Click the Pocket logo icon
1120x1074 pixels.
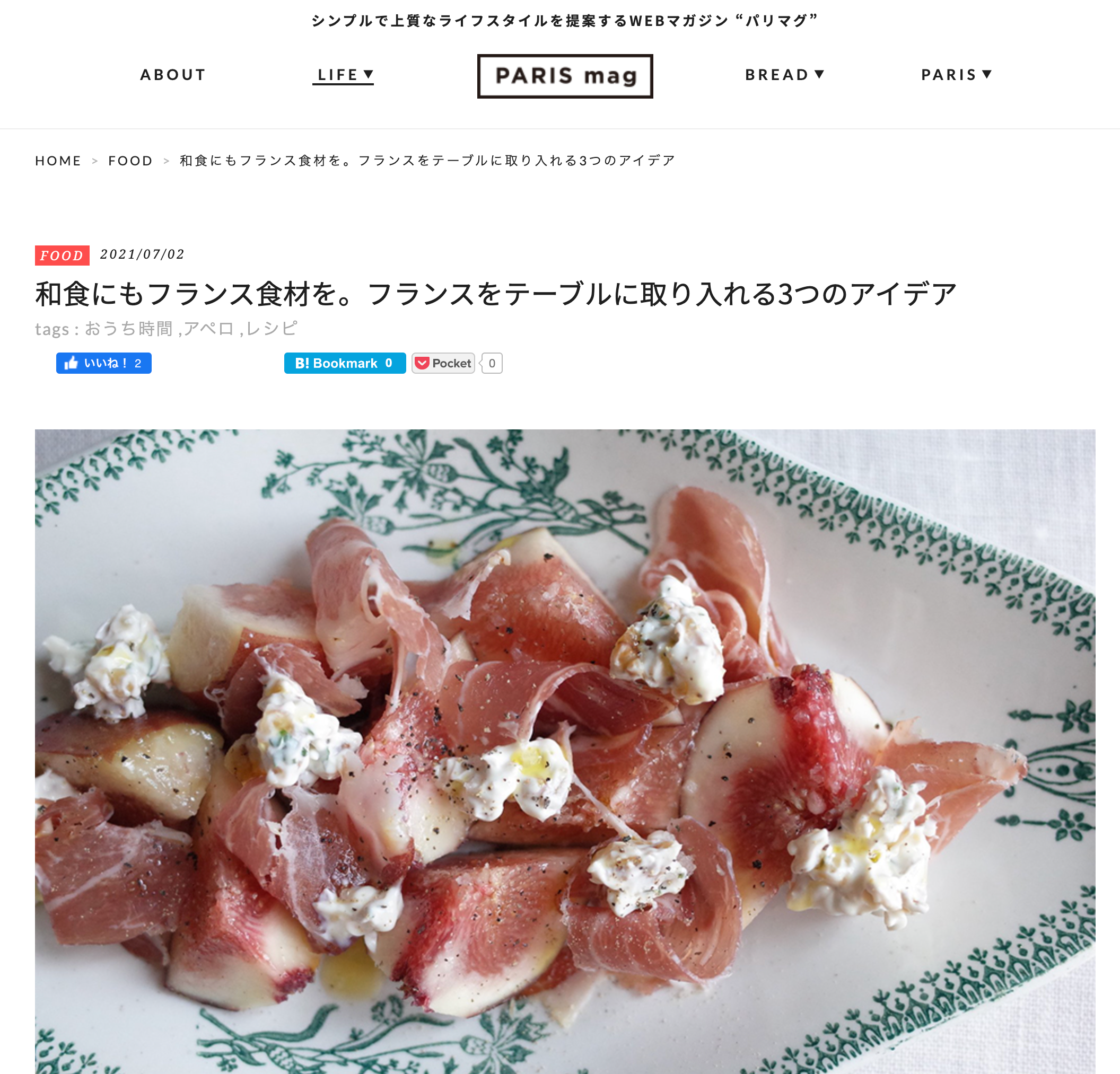tap(422, 363)
